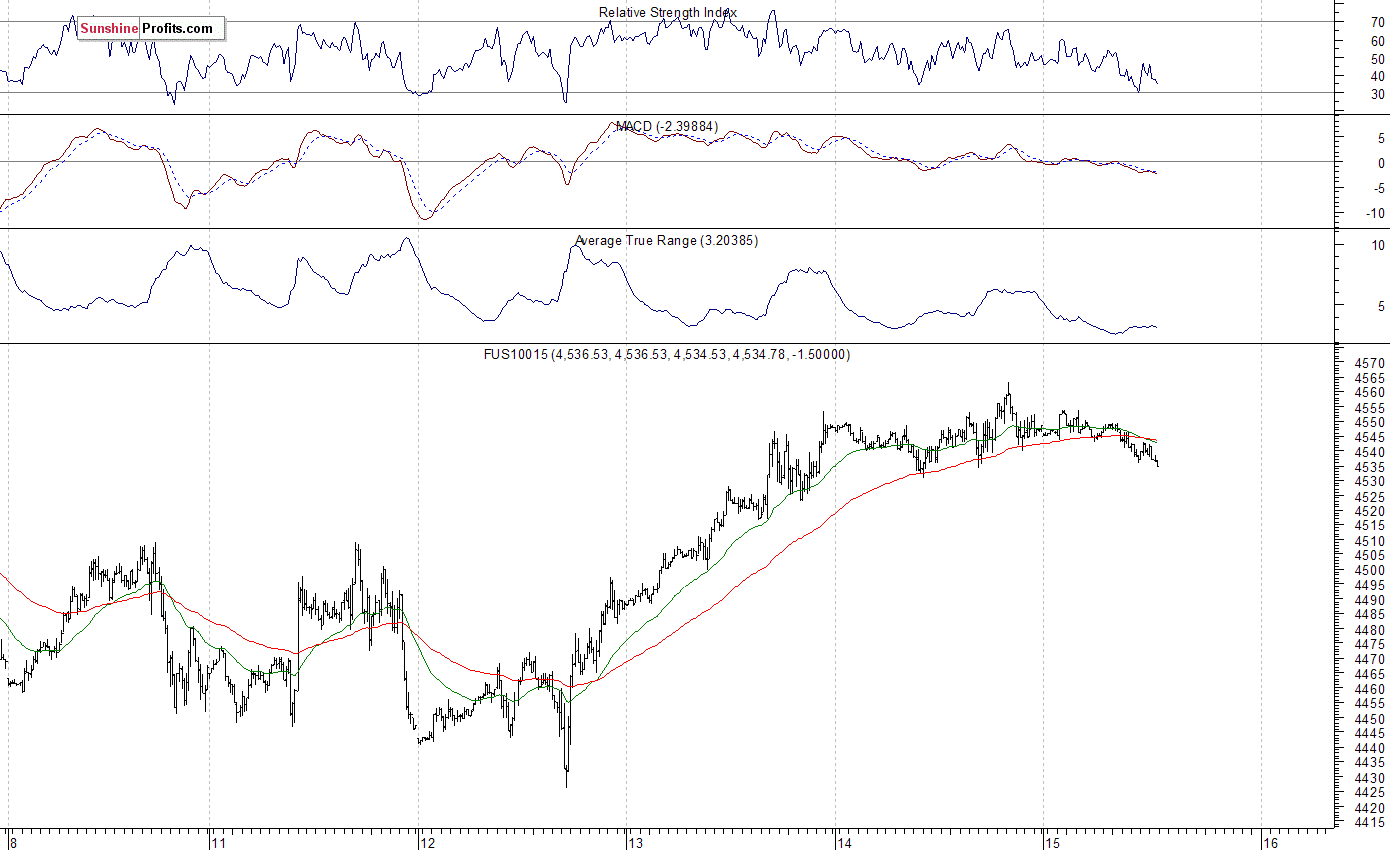Image resolution: width=1390 pixels, height=850 pixels.
Task: Select date label 14 on time axis
Action: (x=847, y=842)
